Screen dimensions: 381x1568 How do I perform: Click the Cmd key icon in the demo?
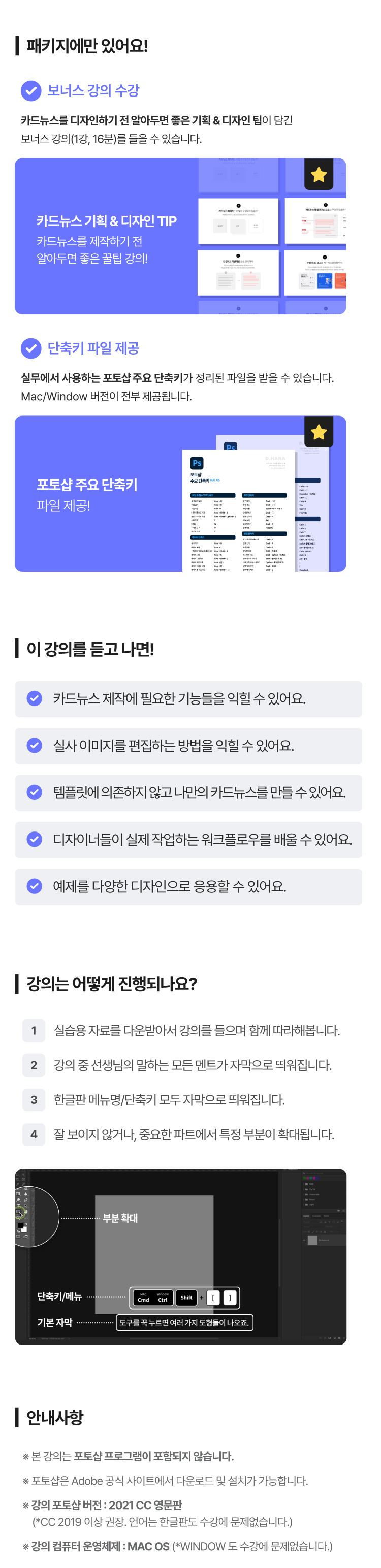(x=144, y=1298)
